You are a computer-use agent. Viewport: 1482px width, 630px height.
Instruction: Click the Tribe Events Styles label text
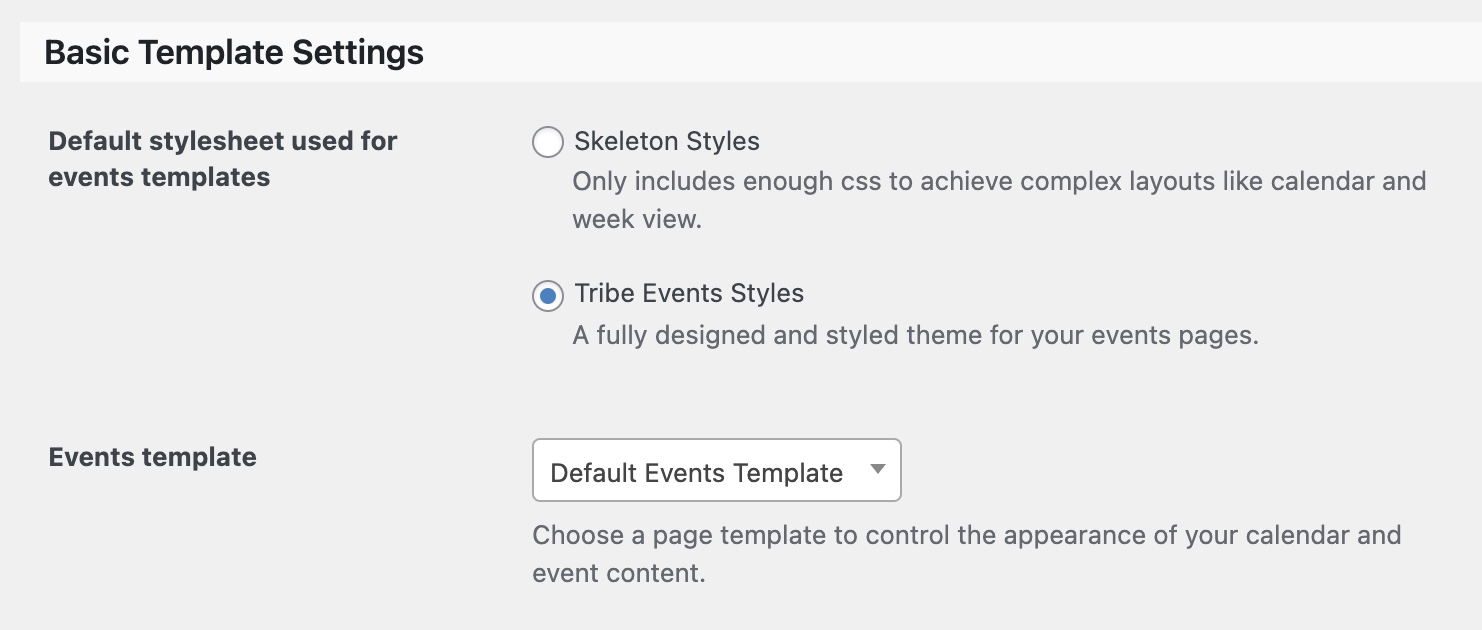[688, 293]
